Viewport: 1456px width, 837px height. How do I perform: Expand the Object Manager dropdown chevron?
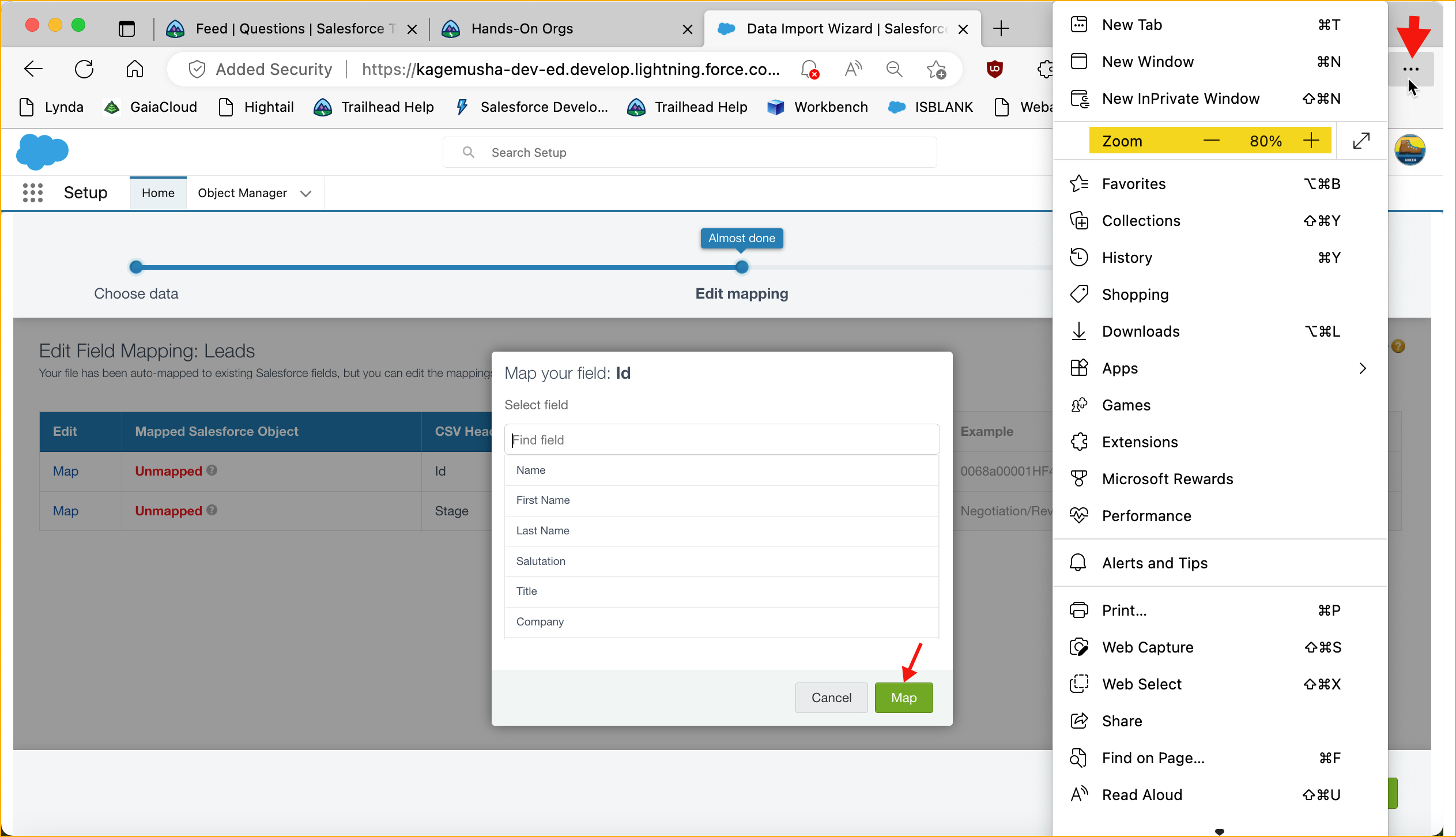(x=306, y=194)
